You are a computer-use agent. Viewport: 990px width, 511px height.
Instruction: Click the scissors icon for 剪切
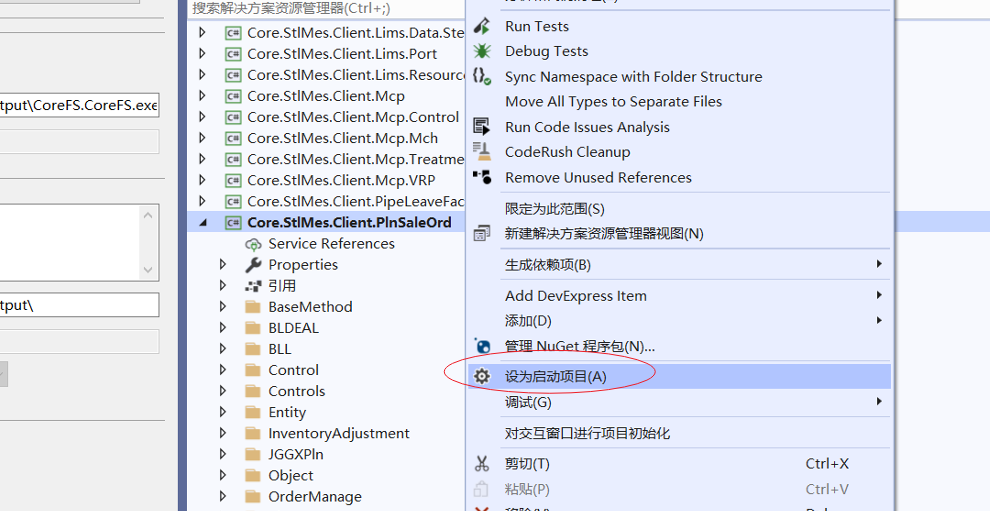tap(482, 463)
